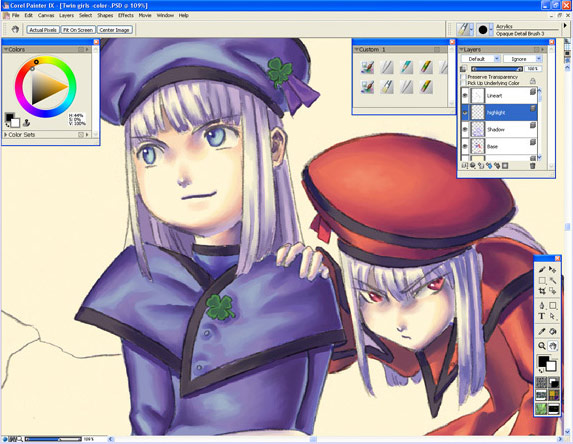Click the layer opacity percentage field
This screenshot has height=444, width=573.
pyautogui.click(x=533, y=69)
